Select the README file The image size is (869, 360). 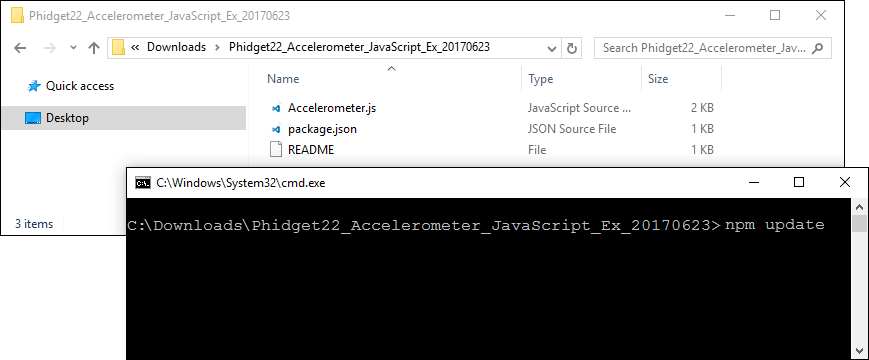pyautogui.click(x=311, y=150)
